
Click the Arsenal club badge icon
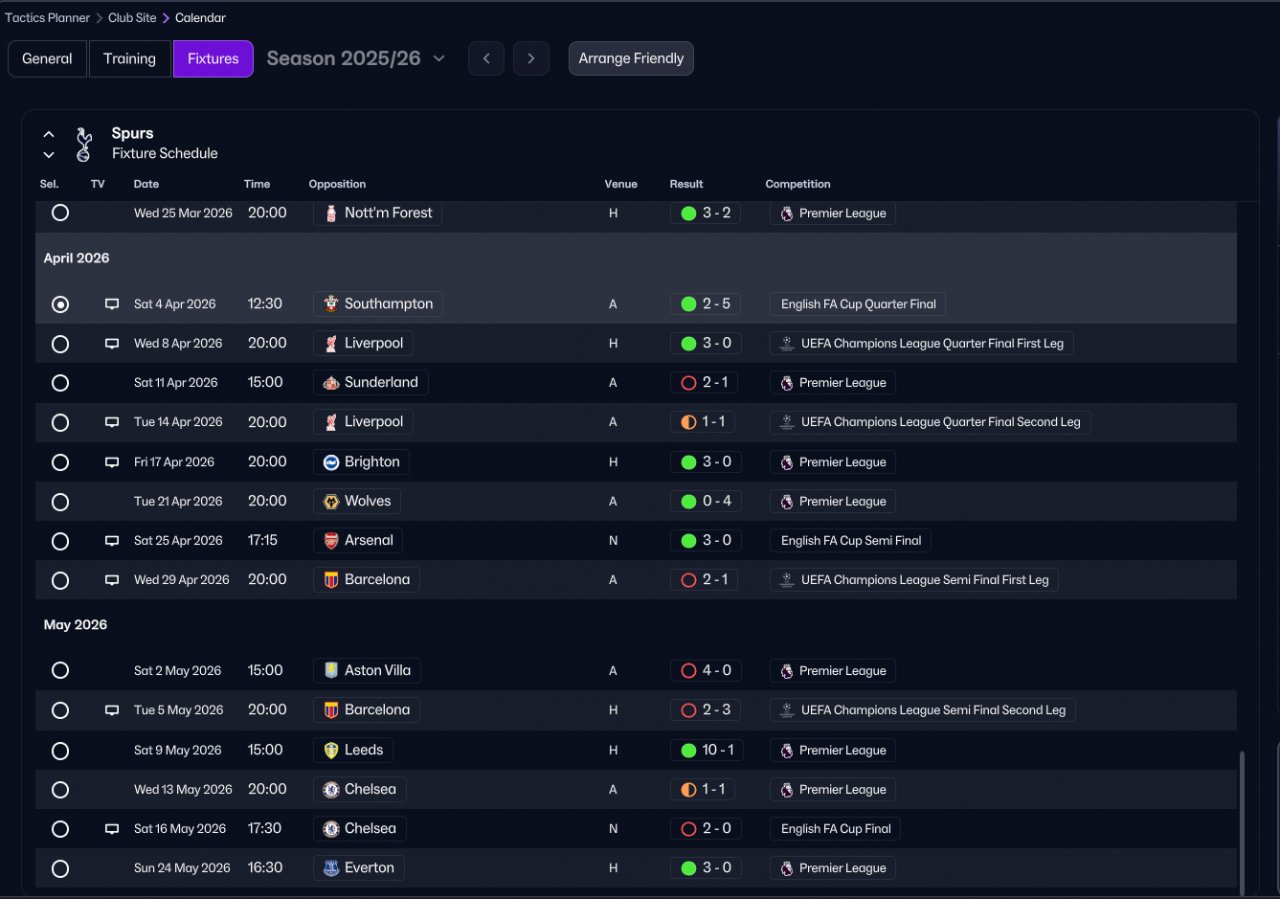point(331,541)
